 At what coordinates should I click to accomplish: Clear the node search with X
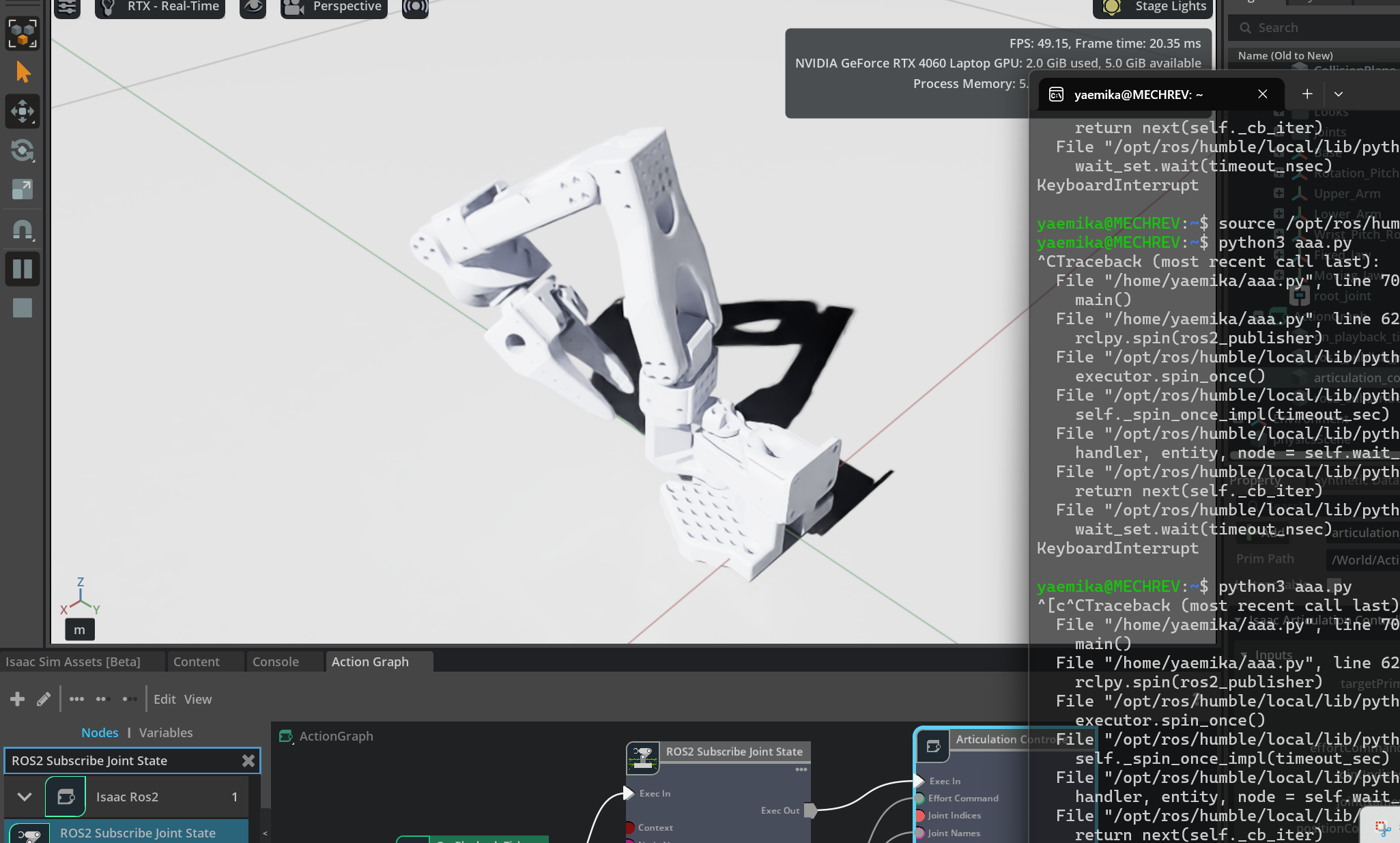[248, 760]
